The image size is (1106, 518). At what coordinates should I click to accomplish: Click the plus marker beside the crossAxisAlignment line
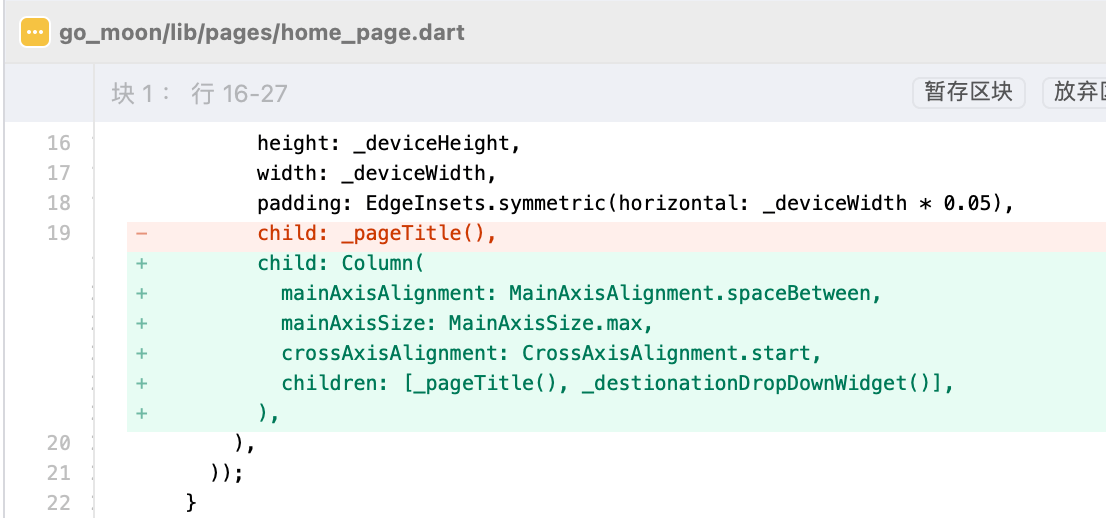click(141, 353)
